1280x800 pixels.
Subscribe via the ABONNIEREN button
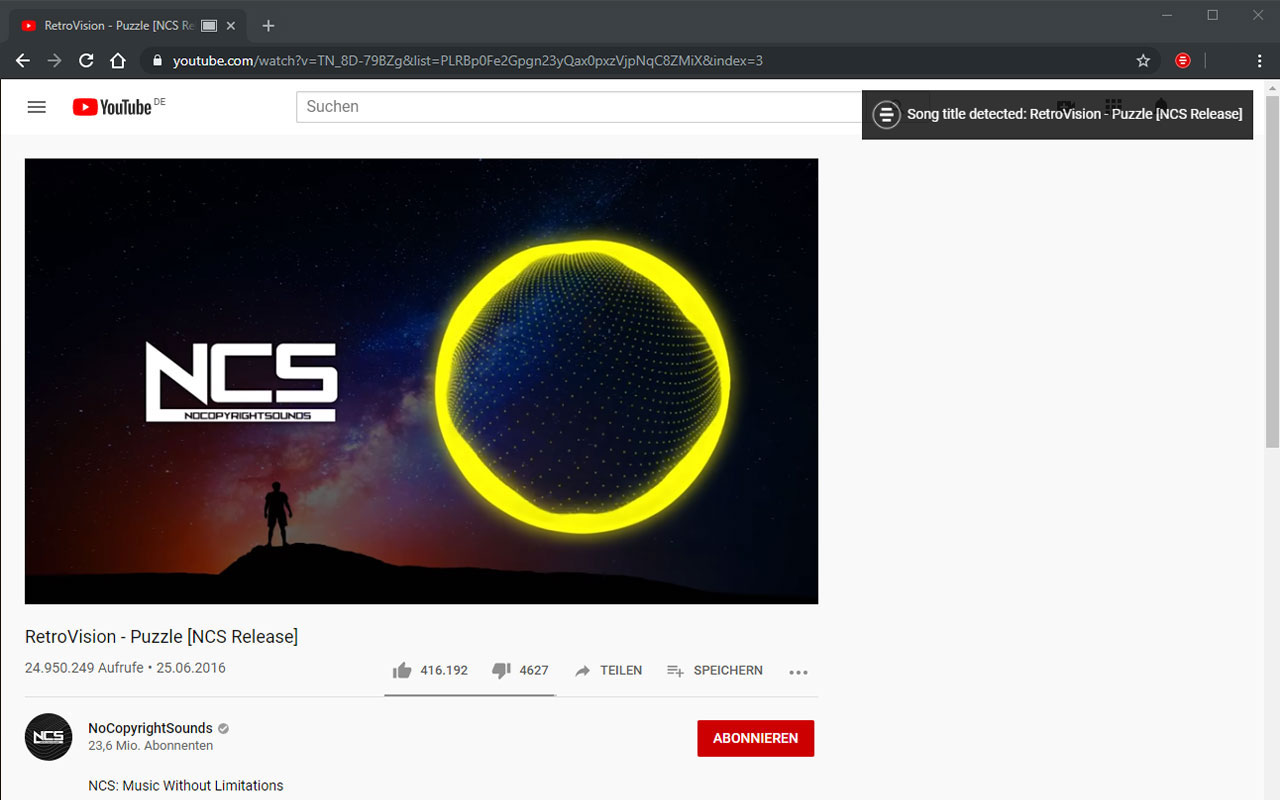point(755,738)
